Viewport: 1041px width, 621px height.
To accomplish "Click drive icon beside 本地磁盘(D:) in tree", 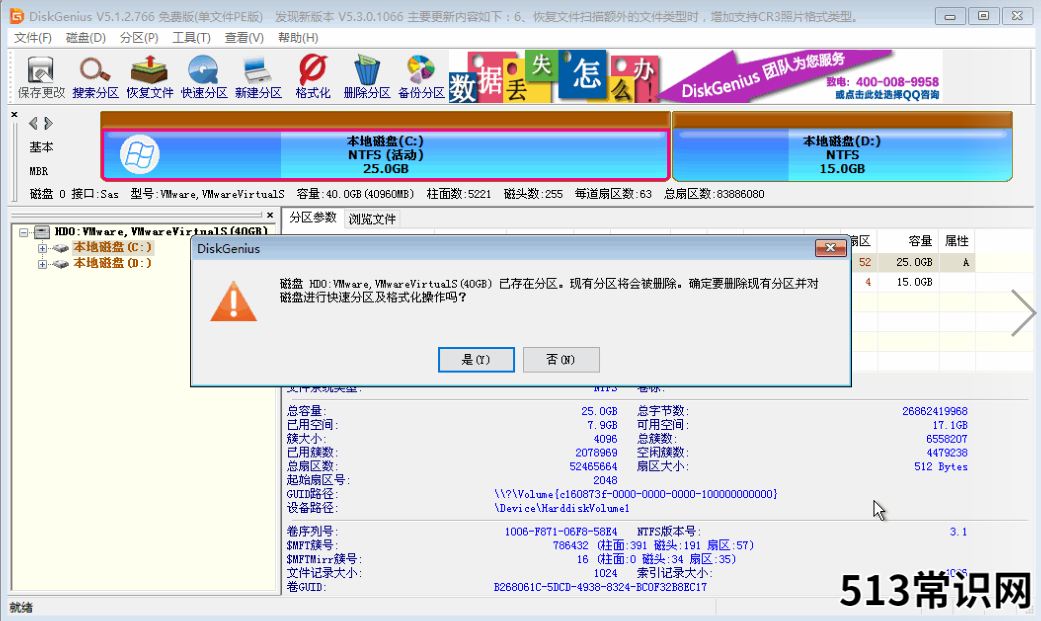I will tap(61, 264).
